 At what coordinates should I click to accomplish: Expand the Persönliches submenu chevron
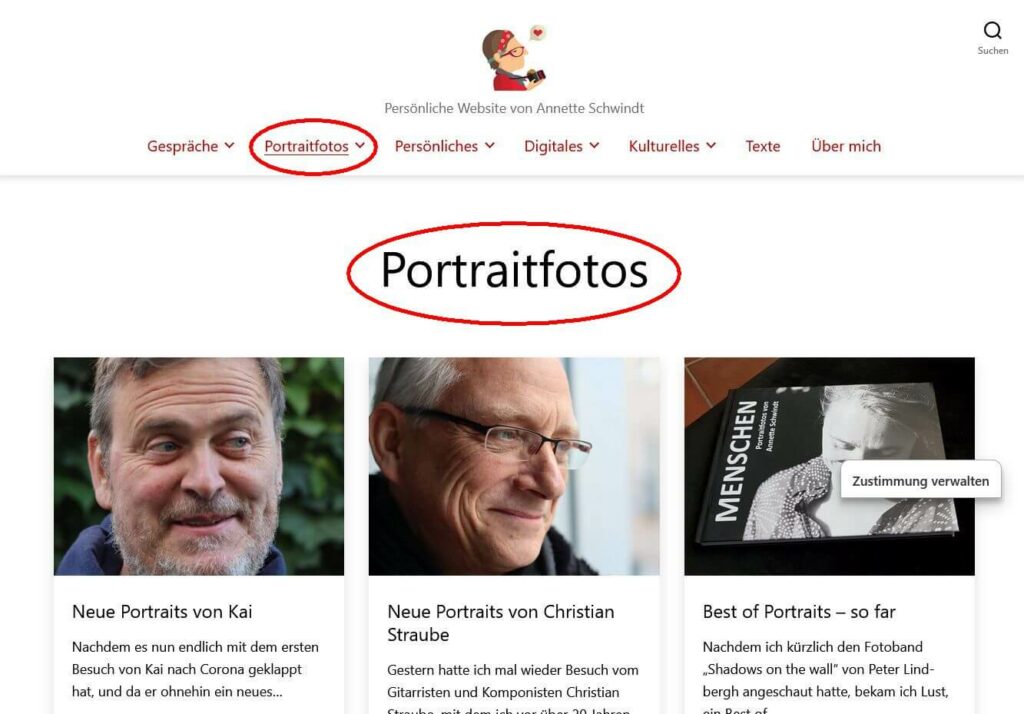489,146
